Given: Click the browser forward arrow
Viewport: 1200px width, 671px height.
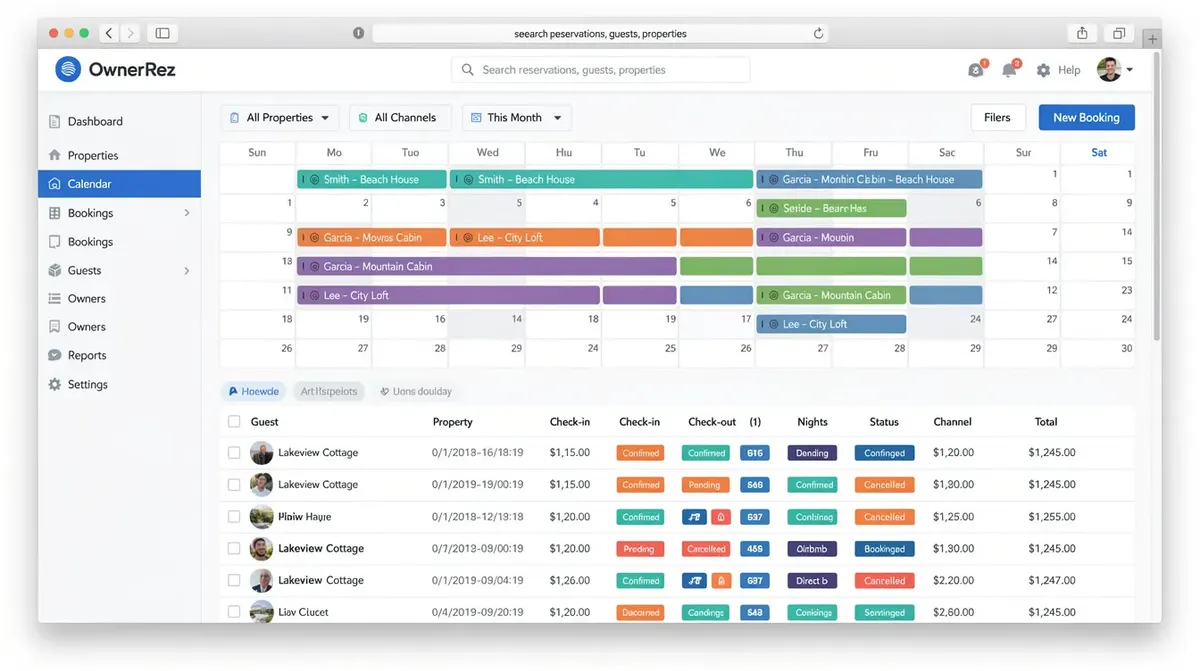Looking at the screenshot, I should 131,33.
